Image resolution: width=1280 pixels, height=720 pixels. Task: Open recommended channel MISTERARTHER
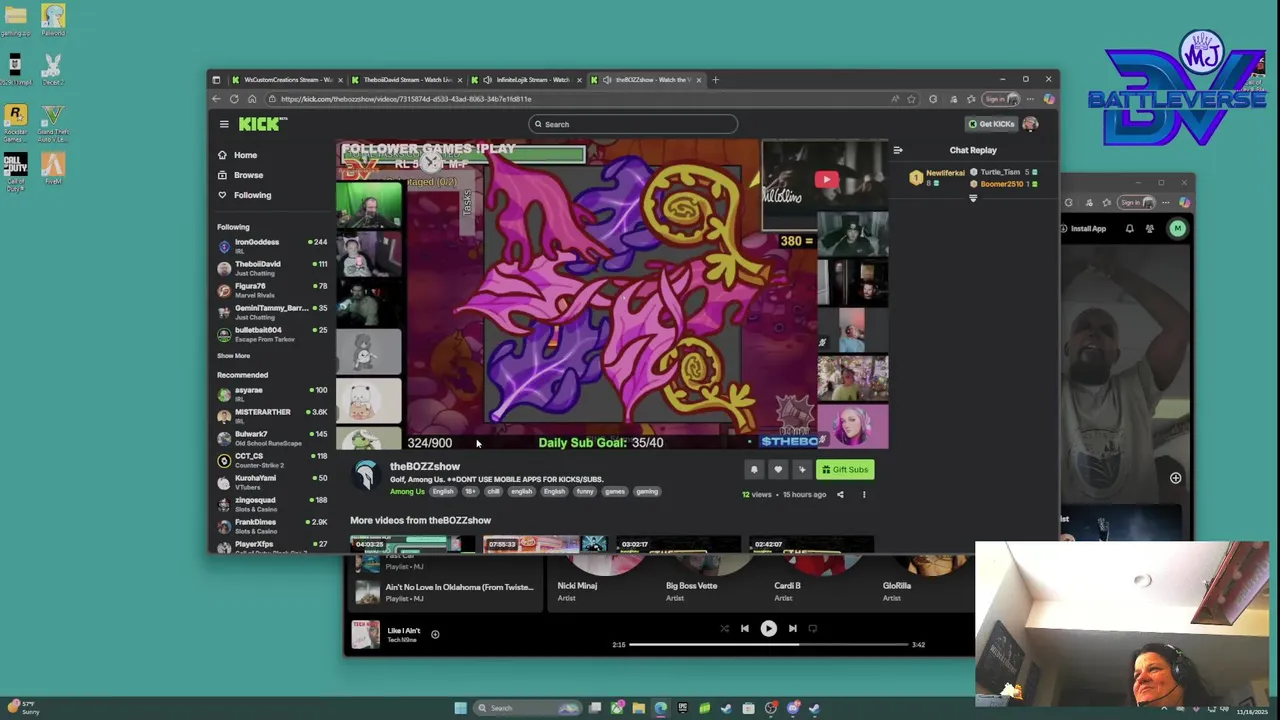click(272, 415)
